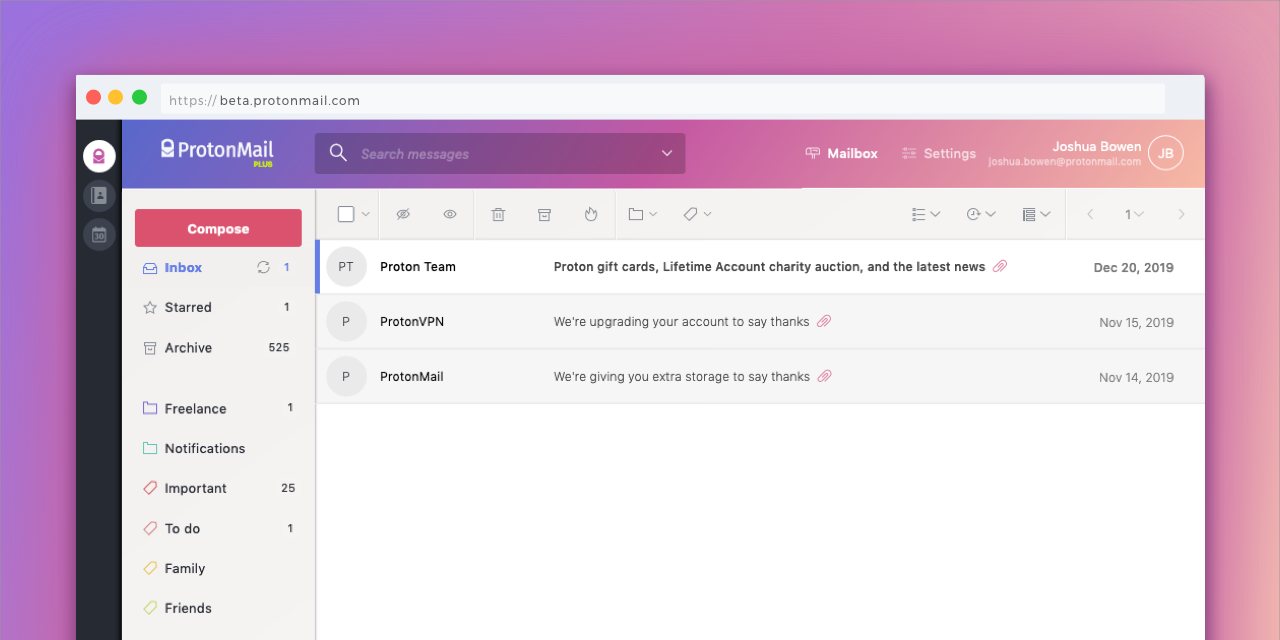Click the star icon beside Starred
1280x640 pixels.
point(150,307)
